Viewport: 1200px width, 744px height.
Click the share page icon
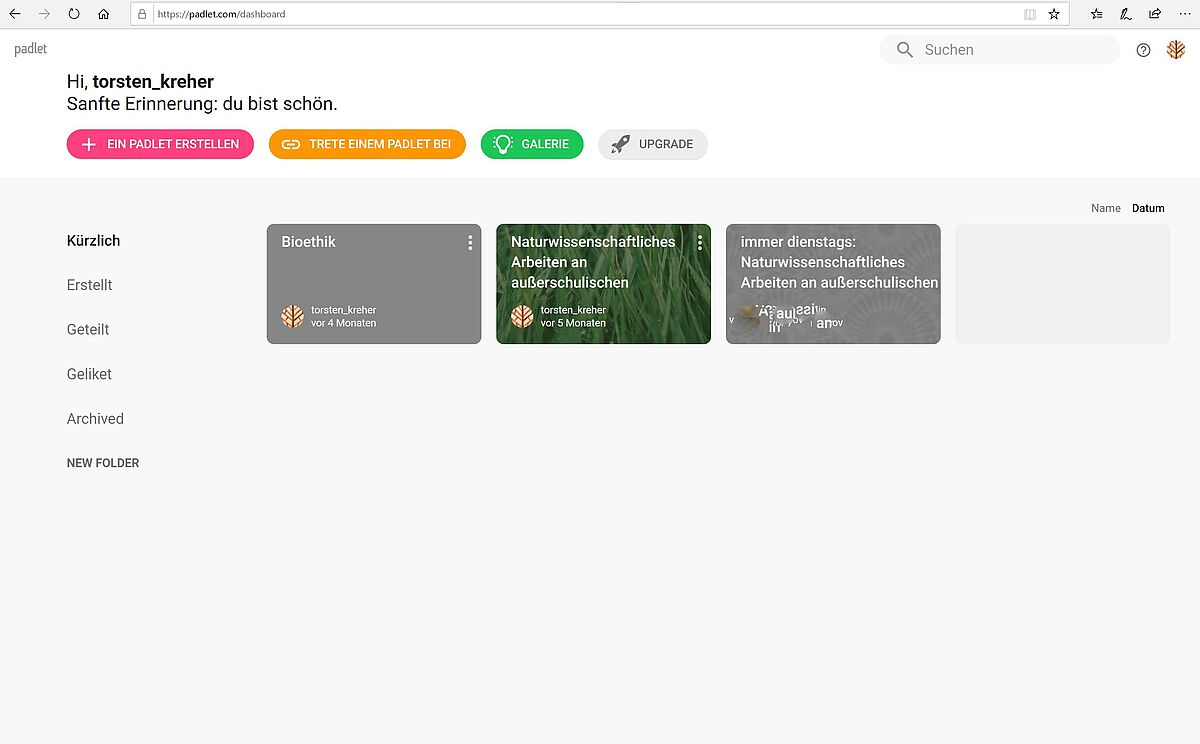[1155, 14]
